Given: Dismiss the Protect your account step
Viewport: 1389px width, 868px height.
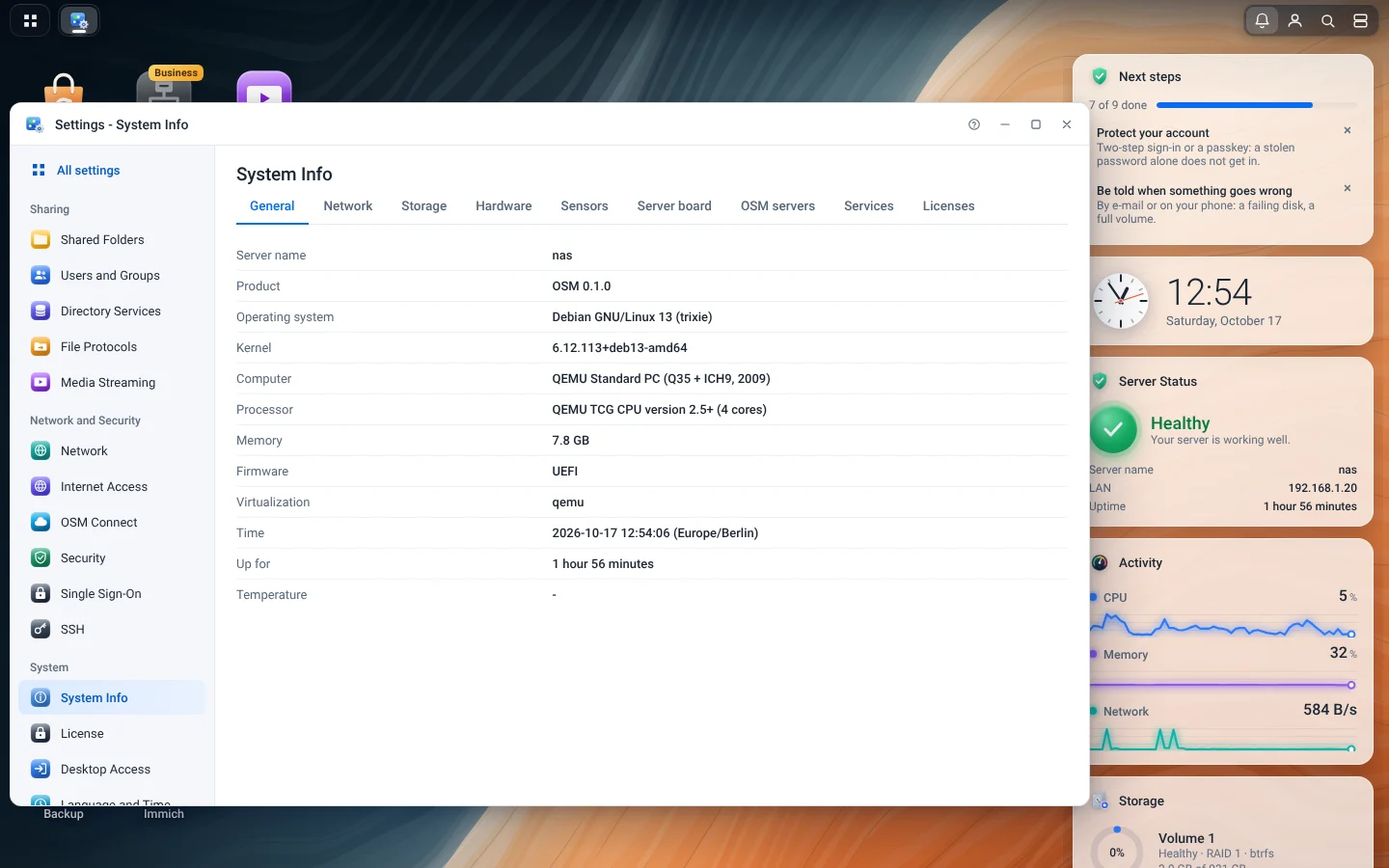Looking at the screenshot, I should click(1348, 130).
